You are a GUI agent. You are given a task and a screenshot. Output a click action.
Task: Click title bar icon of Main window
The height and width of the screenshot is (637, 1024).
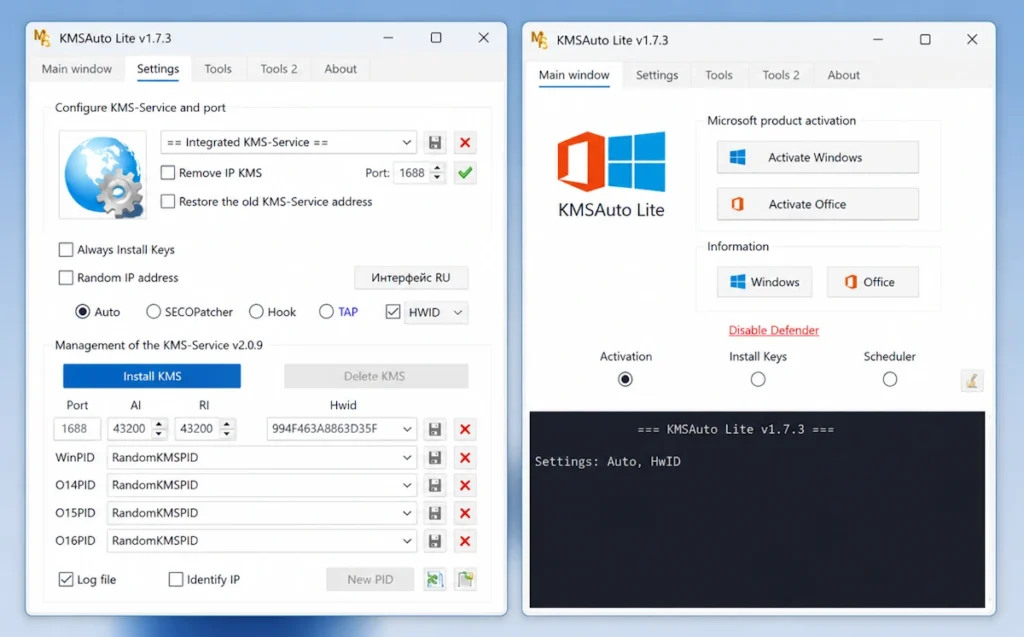pos(539,40)
